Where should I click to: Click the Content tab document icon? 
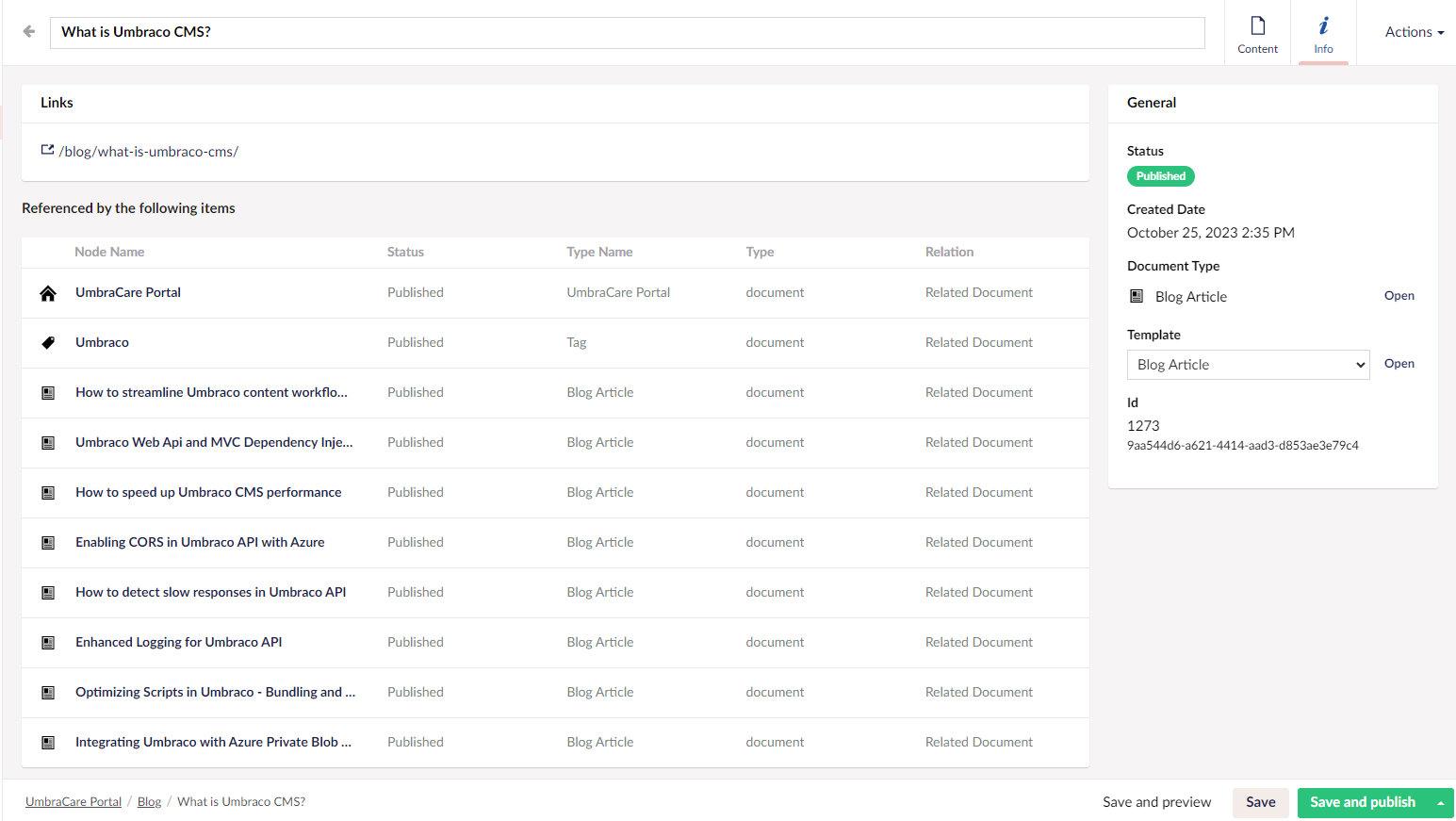point(1257,24)
